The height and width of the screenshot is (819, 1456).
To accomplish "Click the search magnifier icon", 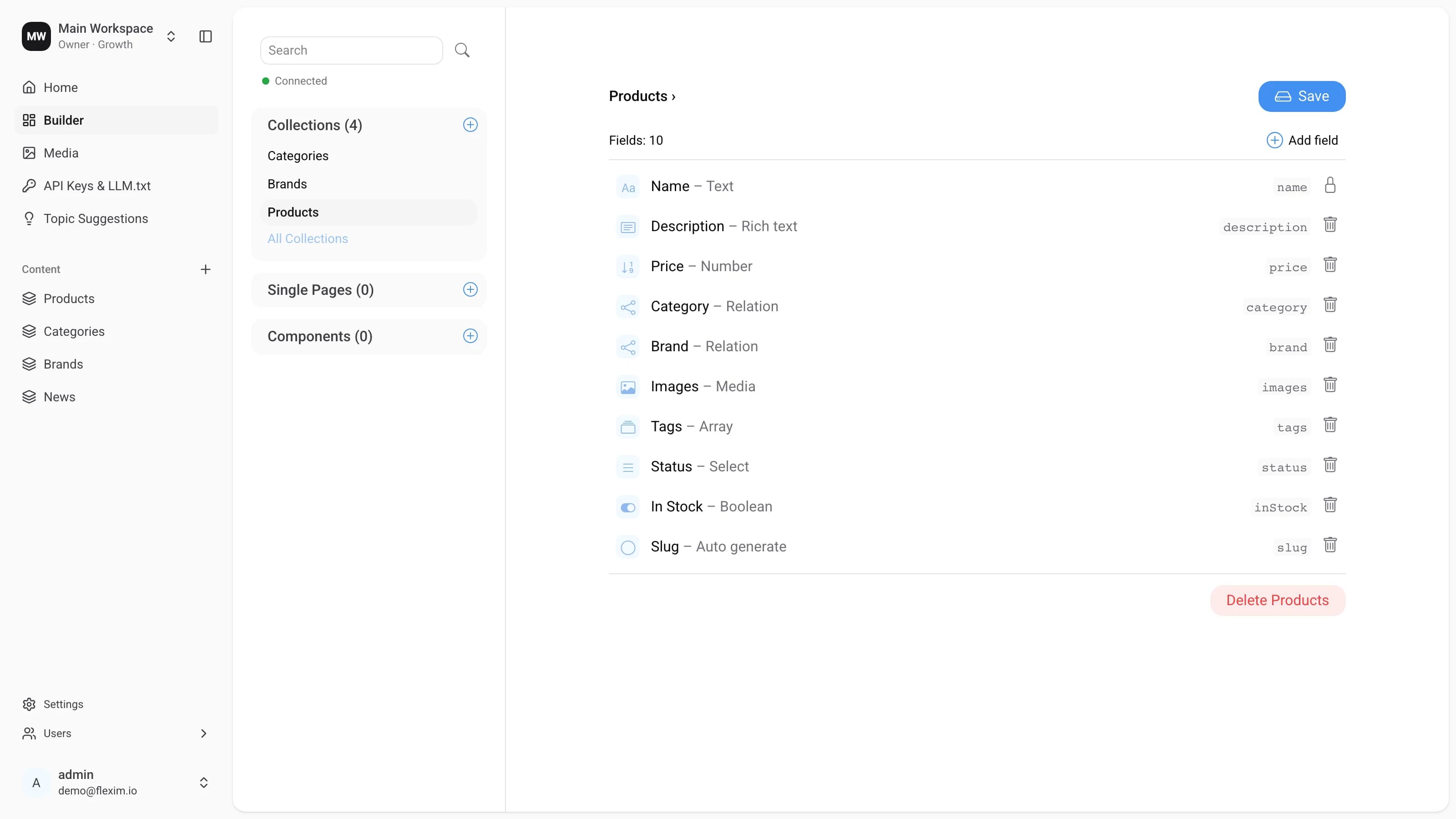I will coord(462,51).
